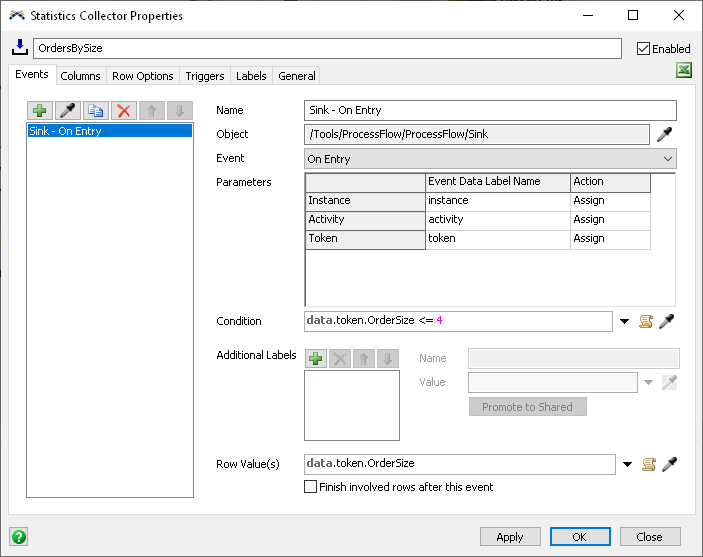This screenshot has height=557, width=703.
Task: Click the Excel export icon
Action: click(684, 70)
